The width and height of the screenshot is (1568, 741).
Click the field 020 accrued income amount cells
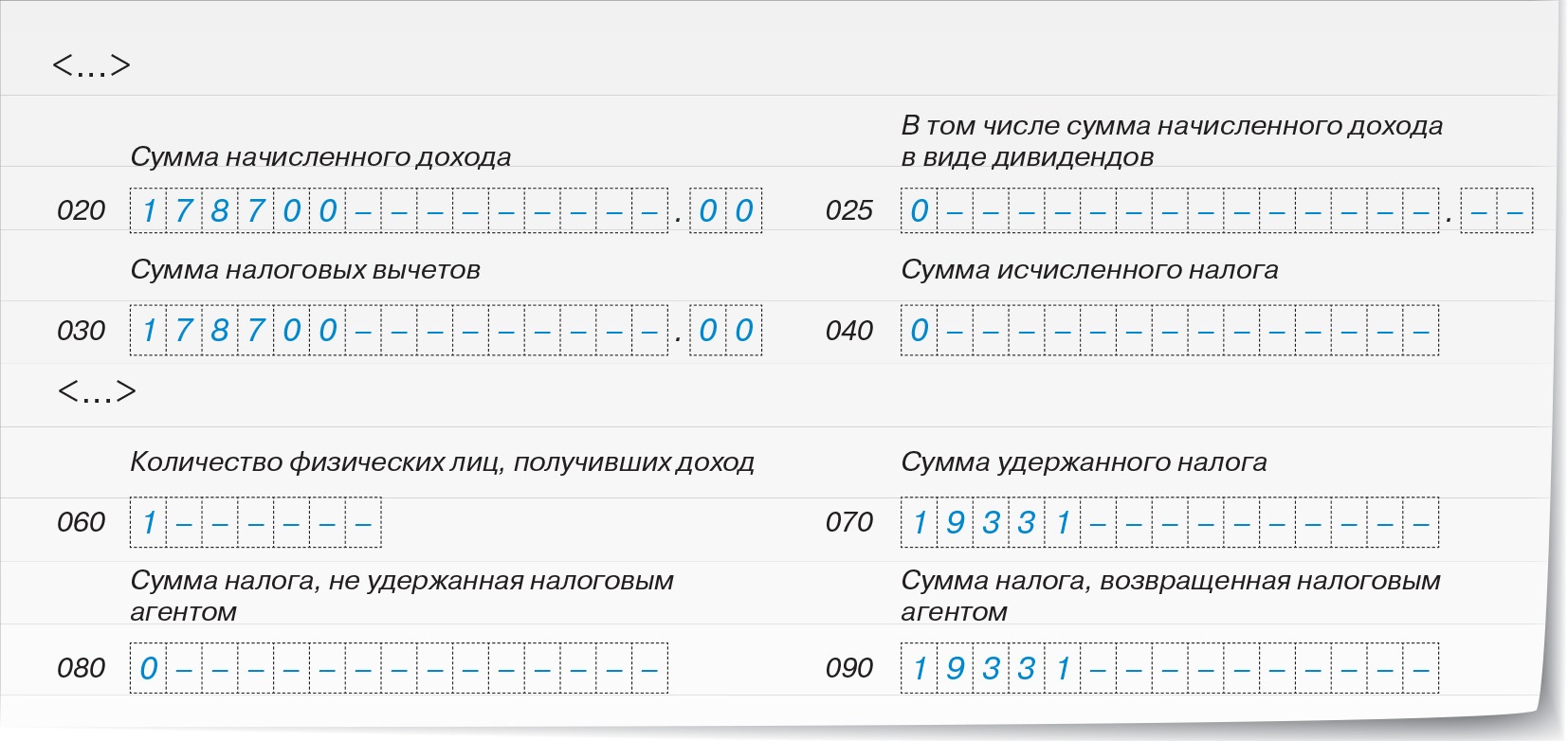399,210
